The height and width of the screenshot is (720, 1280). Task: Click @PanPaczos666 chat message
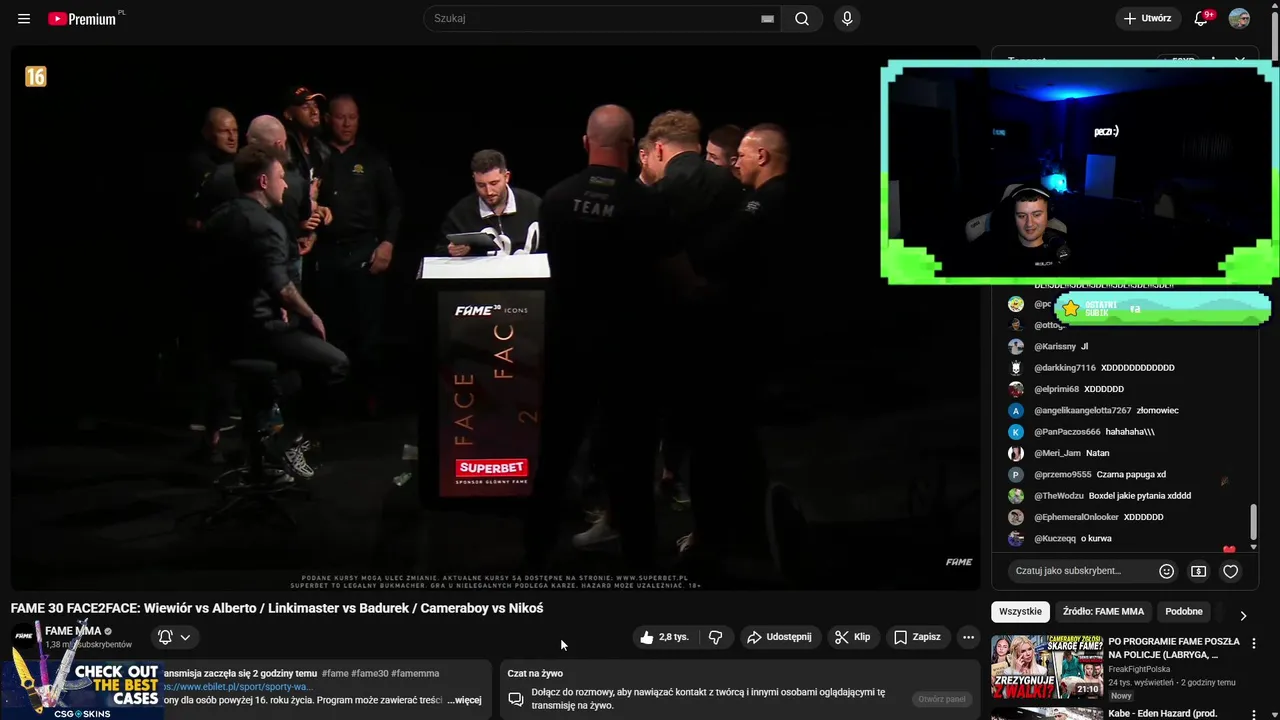(x=1094, y=432)
